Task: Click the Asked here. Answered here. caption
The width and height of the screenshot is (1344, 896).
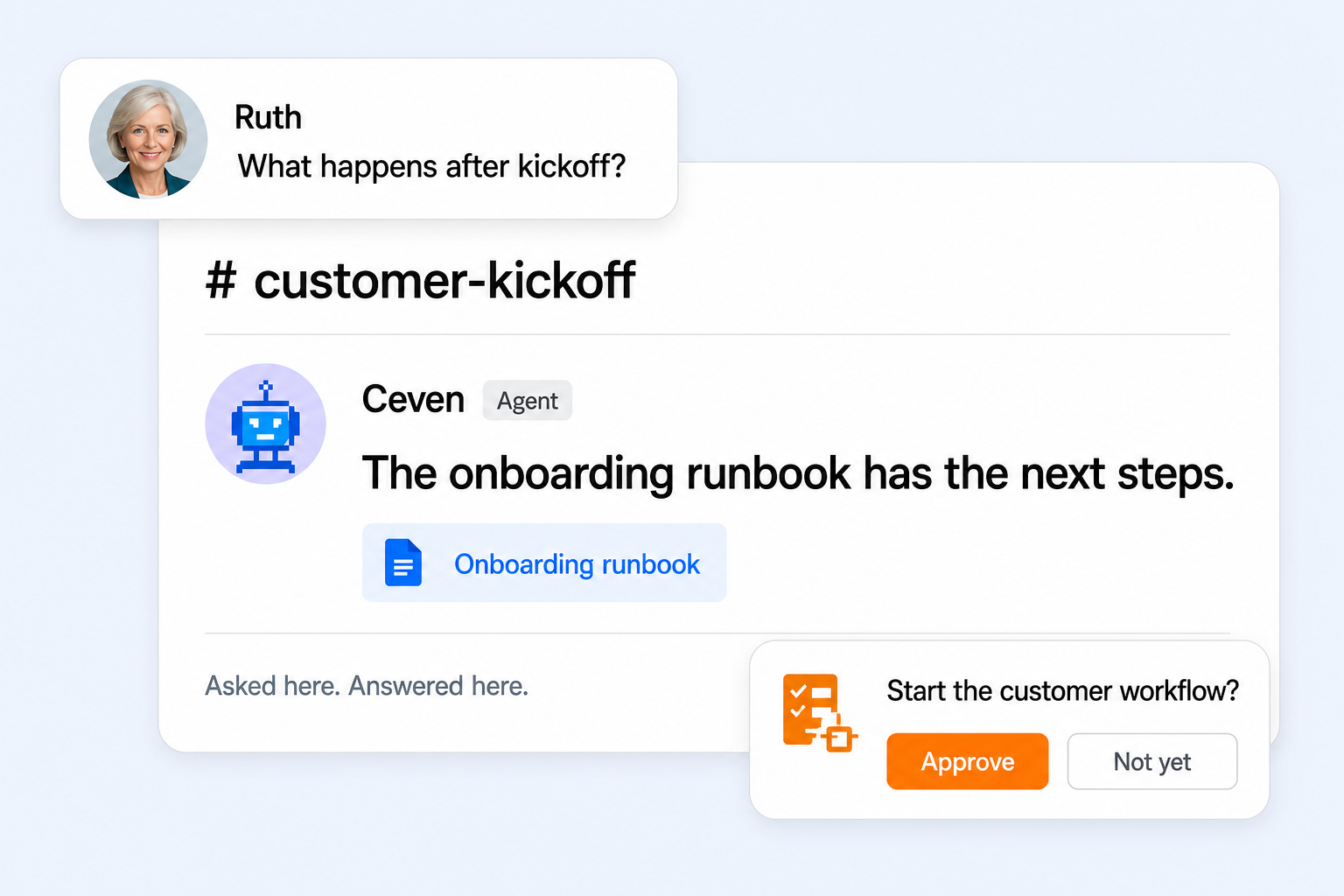Action: (x=367, y=685)
